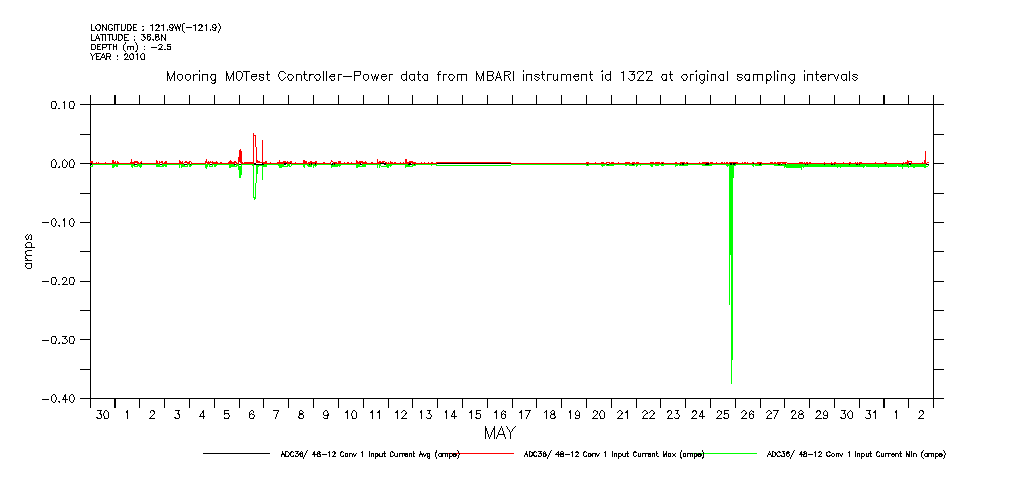Click the 'MAY' x-axis month label
The width and height of the screenshot is (1009, 504).
click(x=500, y=434)
